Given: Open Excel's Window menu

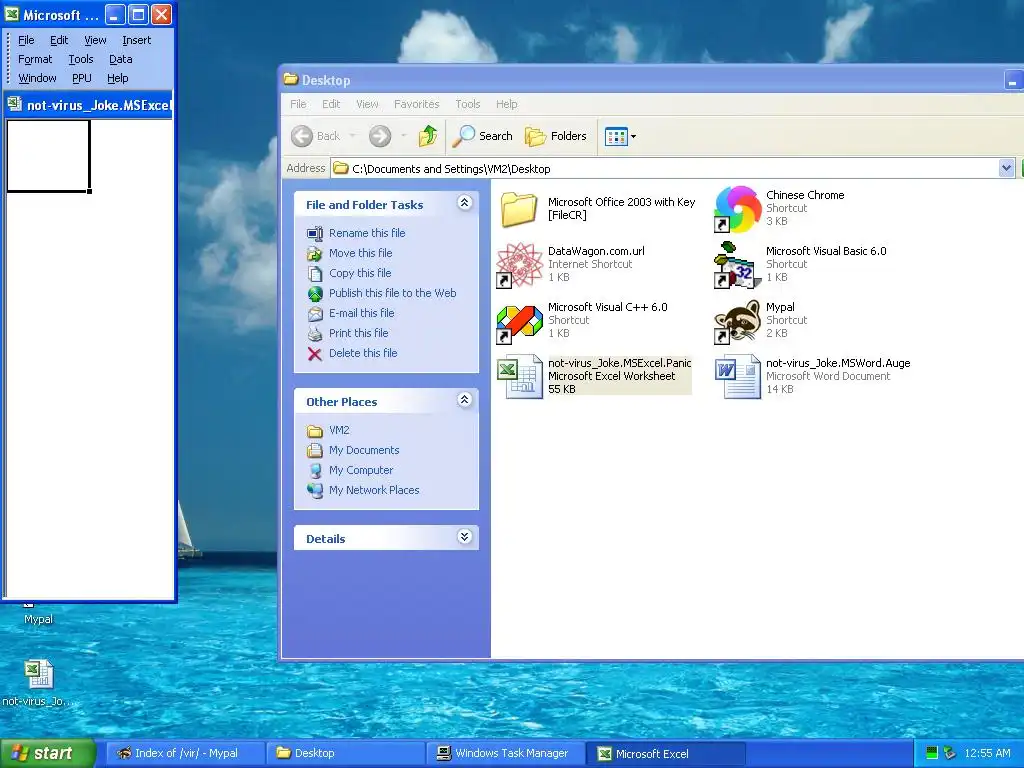Looking at the screenshot, I should tap(37, 78).
